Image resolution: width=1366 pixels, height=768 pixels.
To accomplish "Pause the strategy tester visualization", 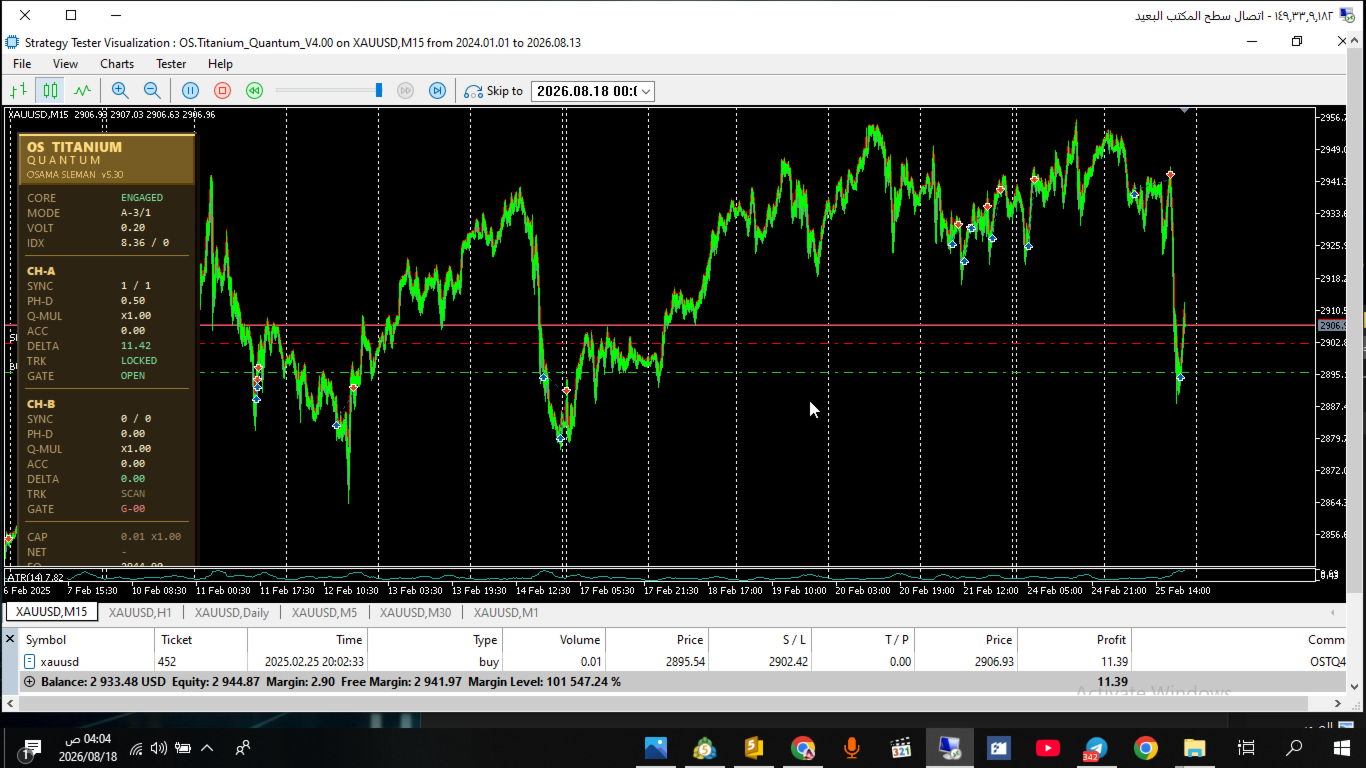I will pos(191,91).
